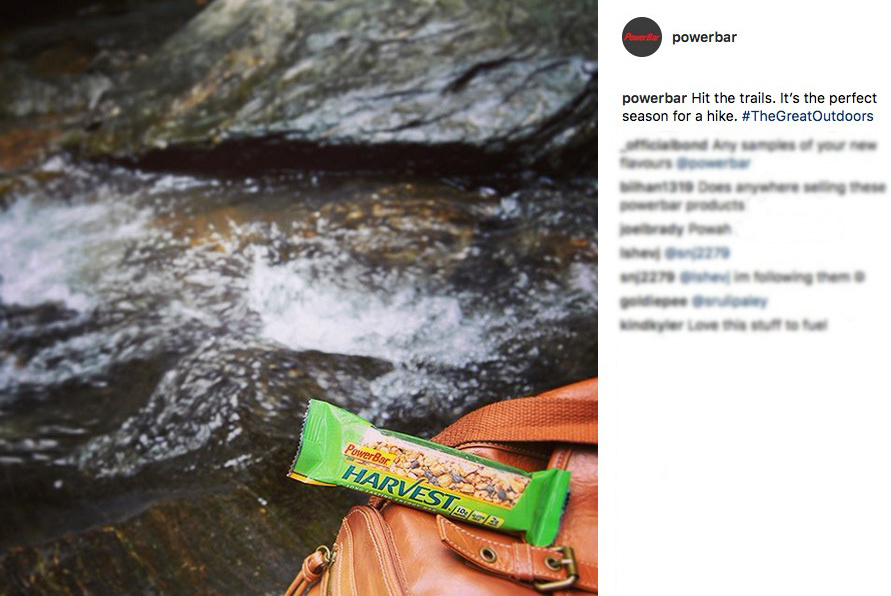Open the #TheGreatOutdoors hashtag
The image size is (891, 596).
pos(807,116)
